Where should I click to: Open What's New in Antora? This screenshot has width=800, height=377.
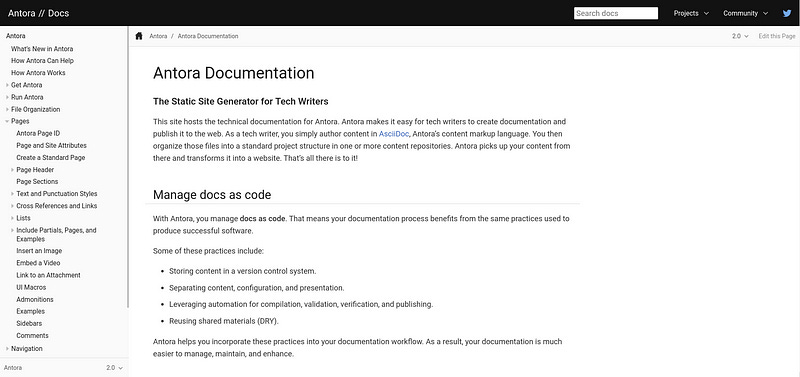42,49
